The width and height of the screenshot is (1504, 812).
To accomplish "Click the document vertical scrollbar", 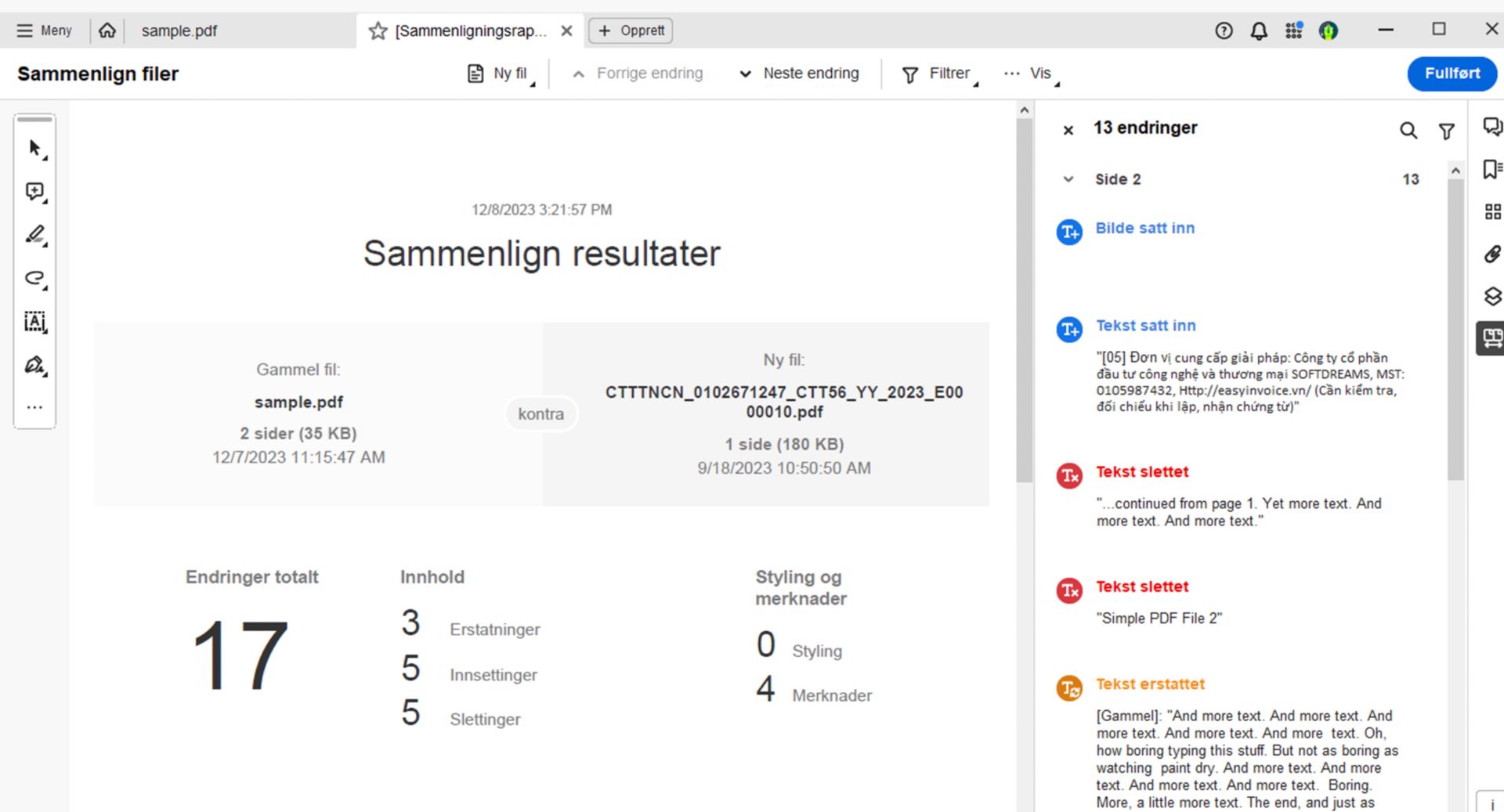I will tap(1024, 298).
